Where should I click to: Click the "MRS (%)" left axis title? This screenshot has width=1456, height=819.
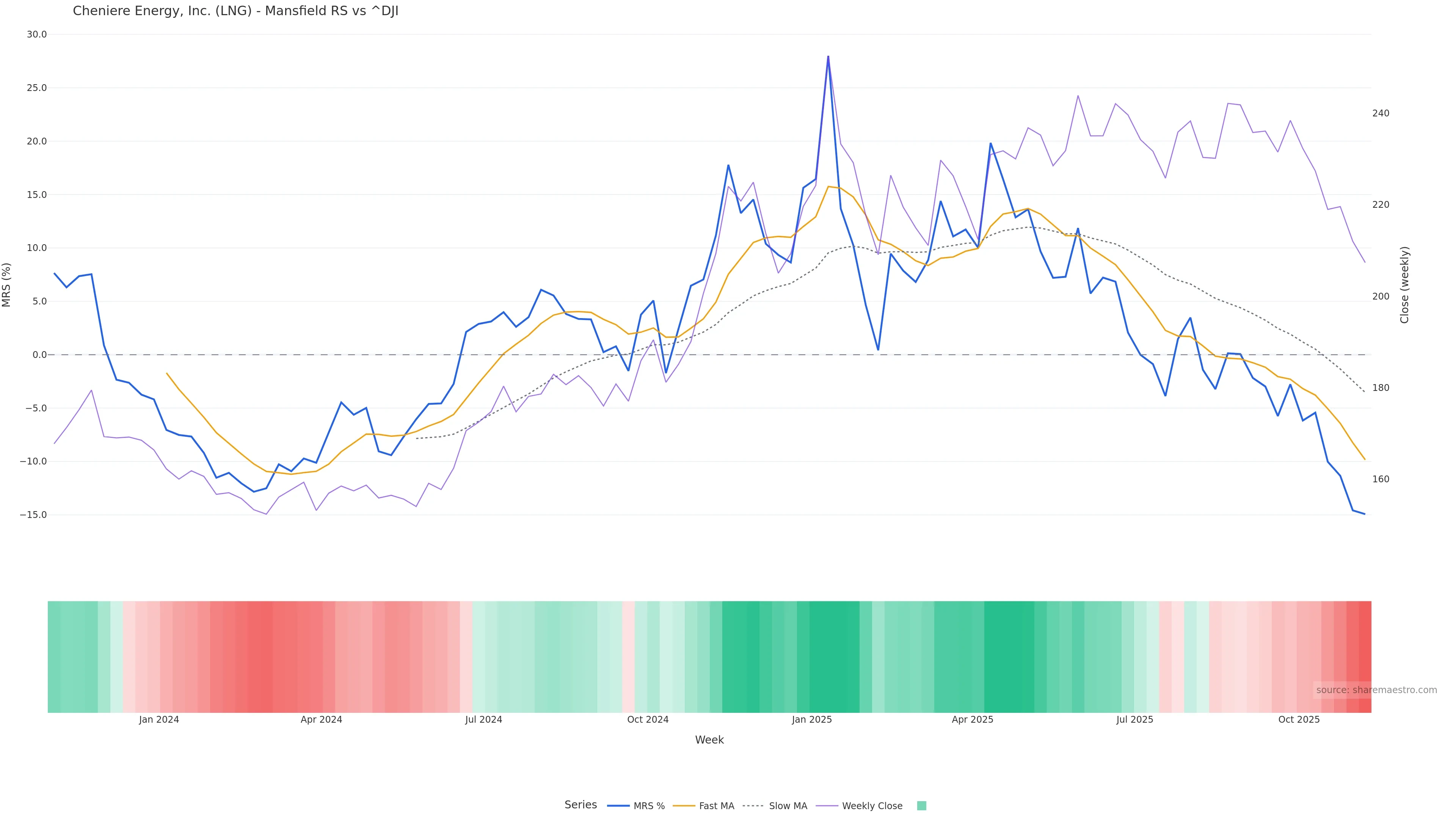[7, 285]
